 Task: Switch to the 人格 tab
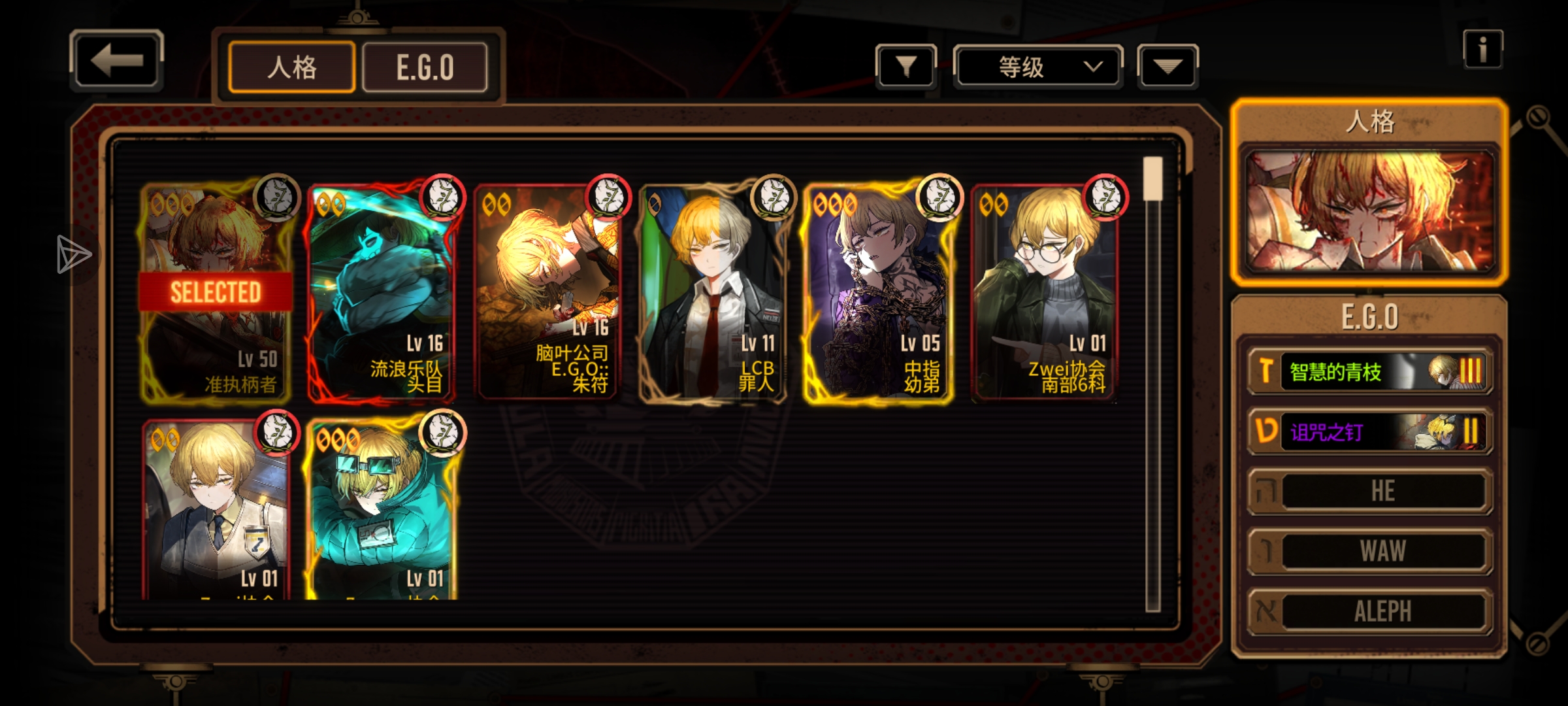(x=292, y=67)
